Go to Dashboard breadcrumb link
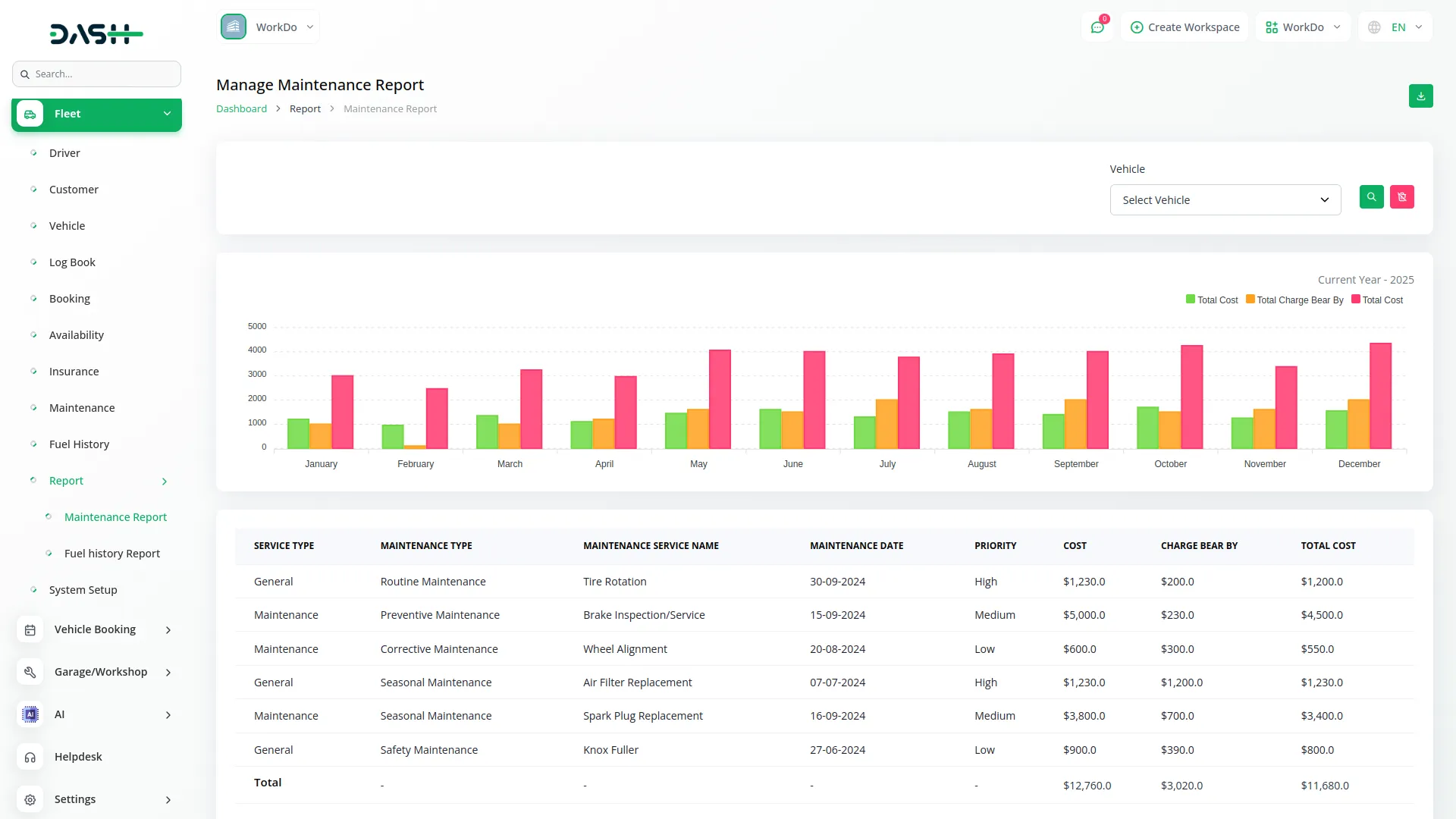 tap(241, 109)
